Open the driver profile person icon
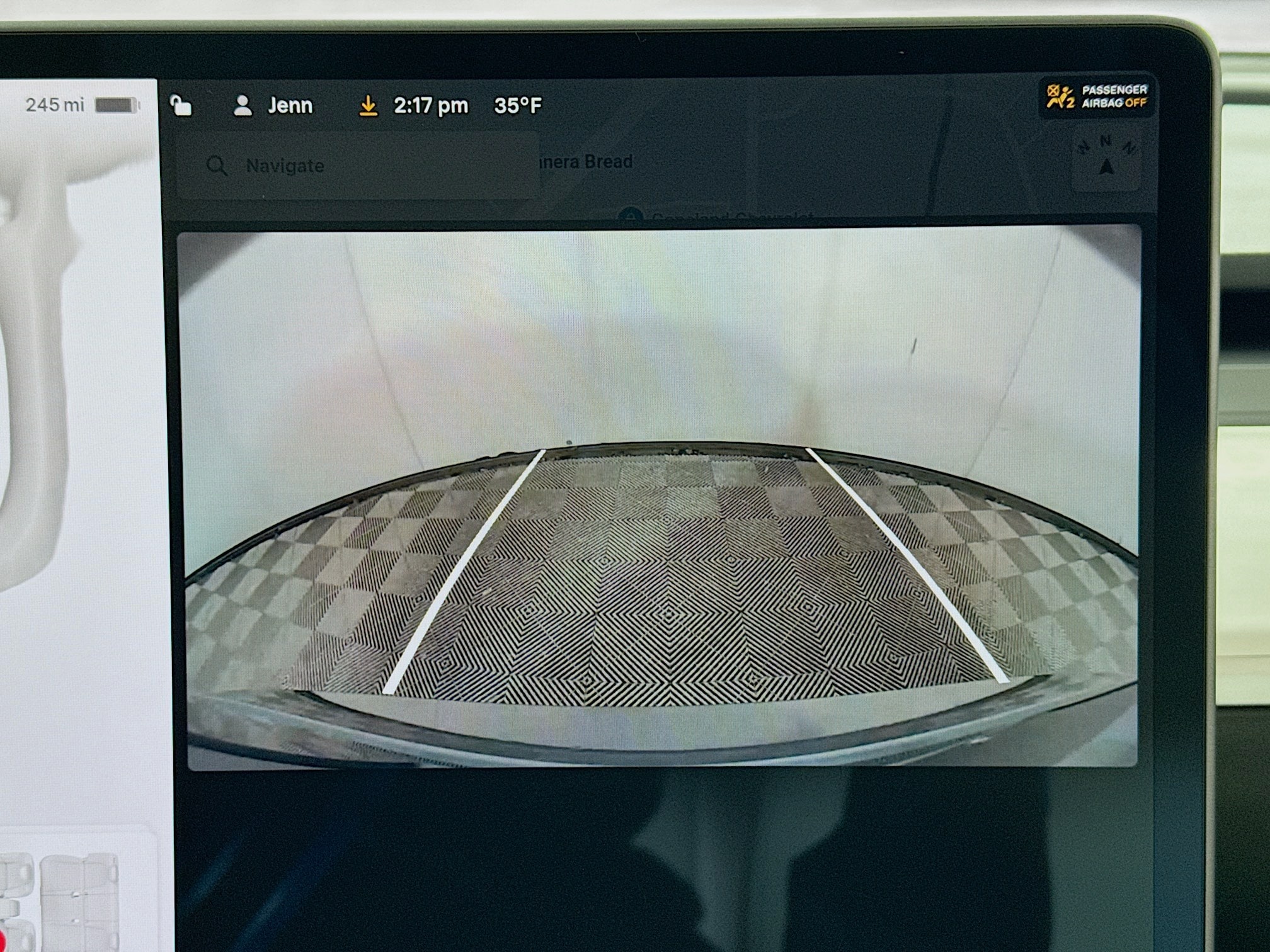Screen dimensions: 1270x952 point(243,106)
